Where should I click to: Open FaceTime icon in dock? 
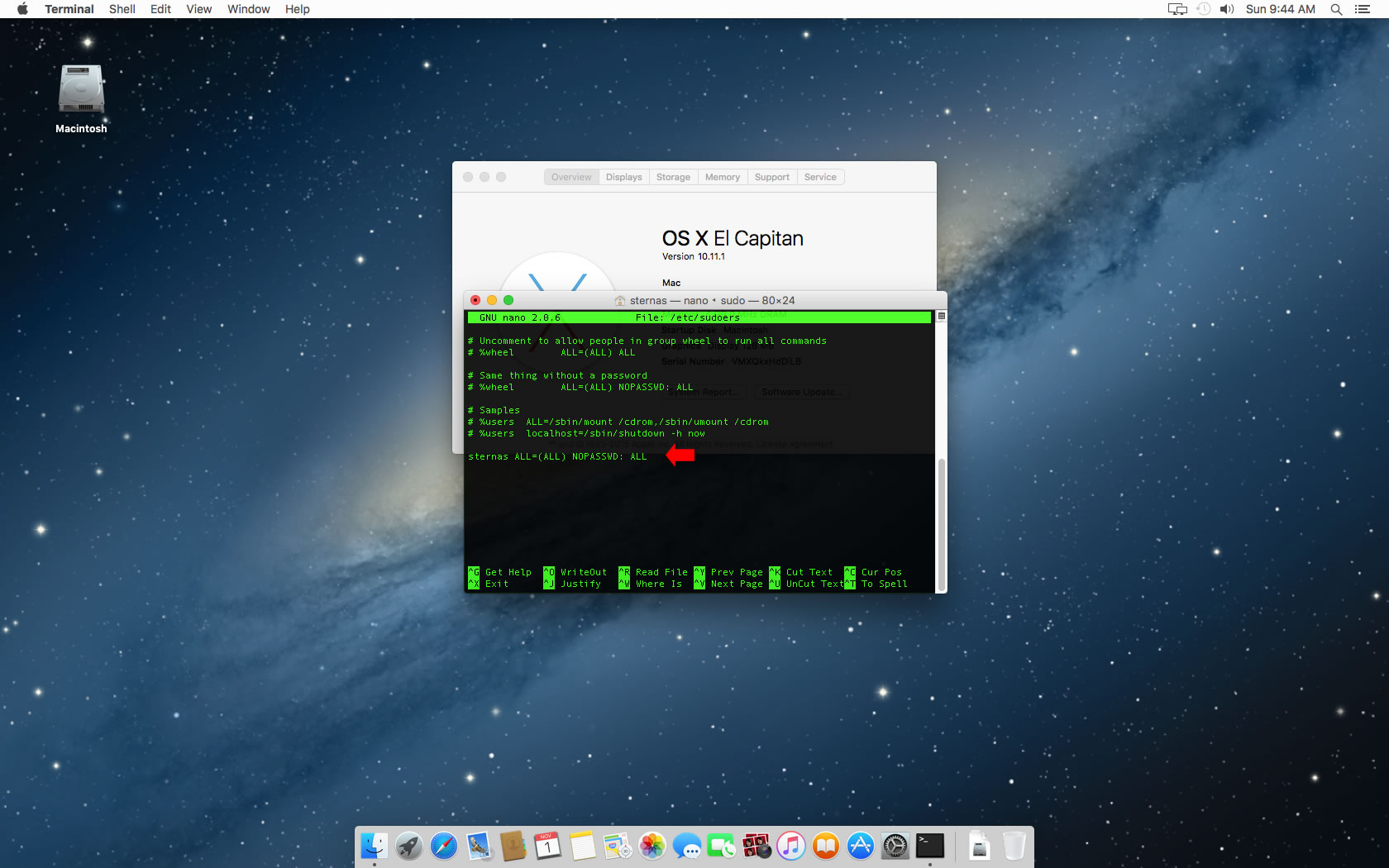click(x=722, y=846)
